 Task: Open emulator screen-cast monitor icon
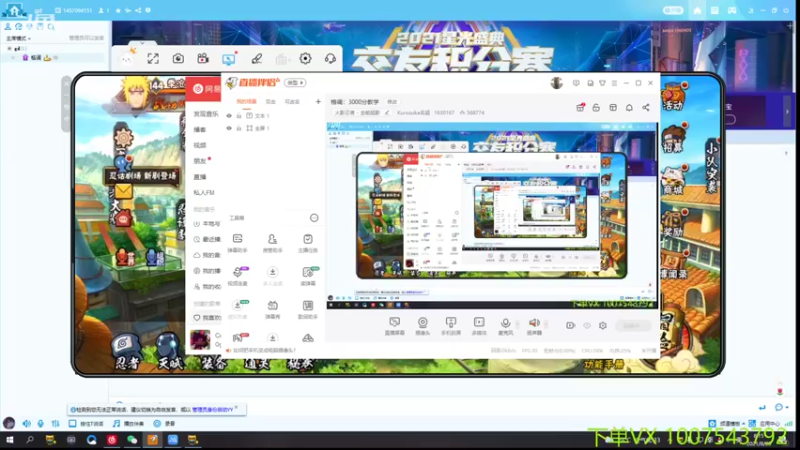coord(229,59)
